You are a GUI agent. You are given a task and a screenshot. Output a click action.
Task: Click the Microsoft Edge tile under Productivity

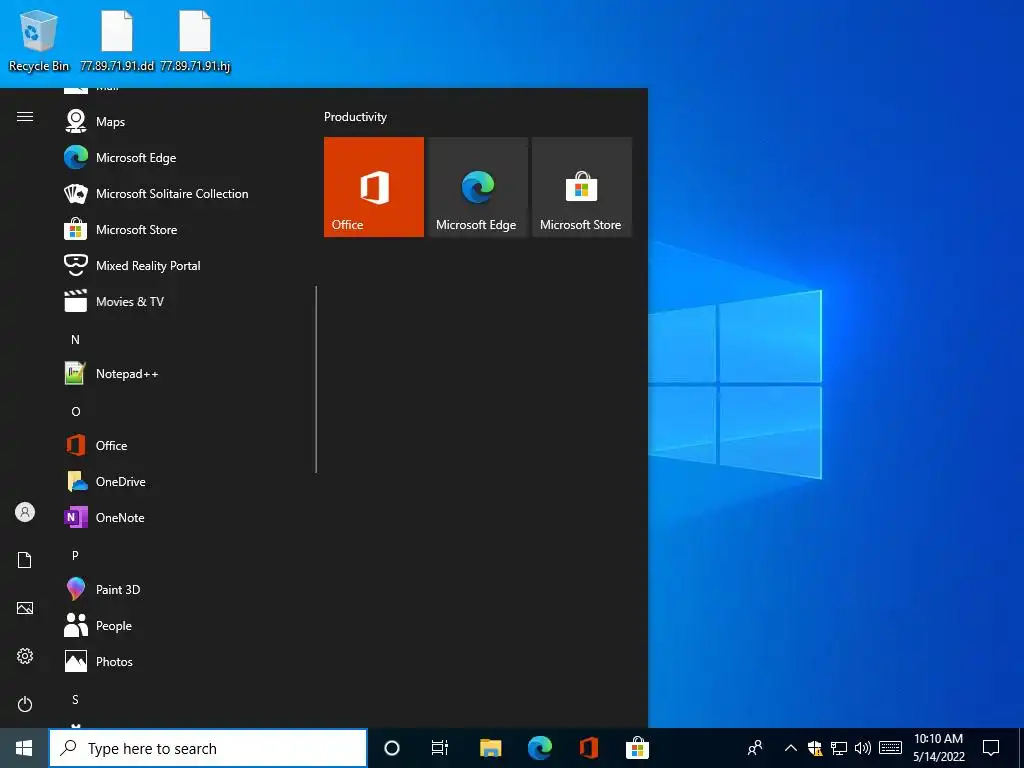[477, 187]
